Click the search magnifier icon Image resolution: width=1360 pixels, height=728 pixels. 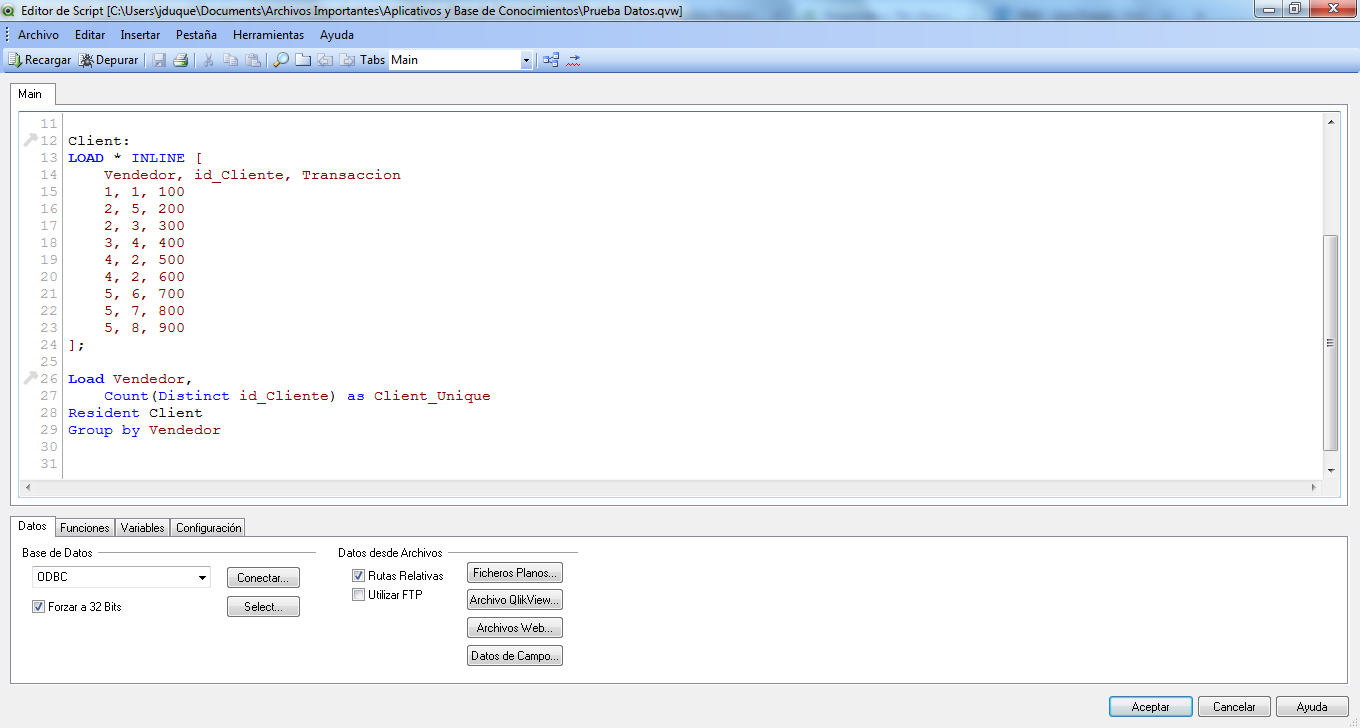coord(281,60)
